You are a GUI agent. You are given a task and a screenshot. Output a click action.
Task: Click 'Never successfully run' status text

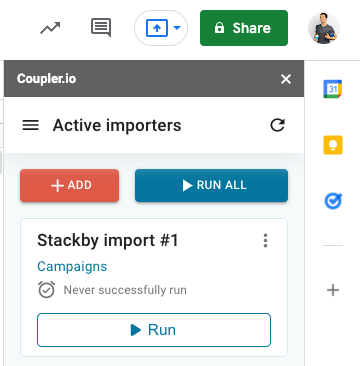125,290
